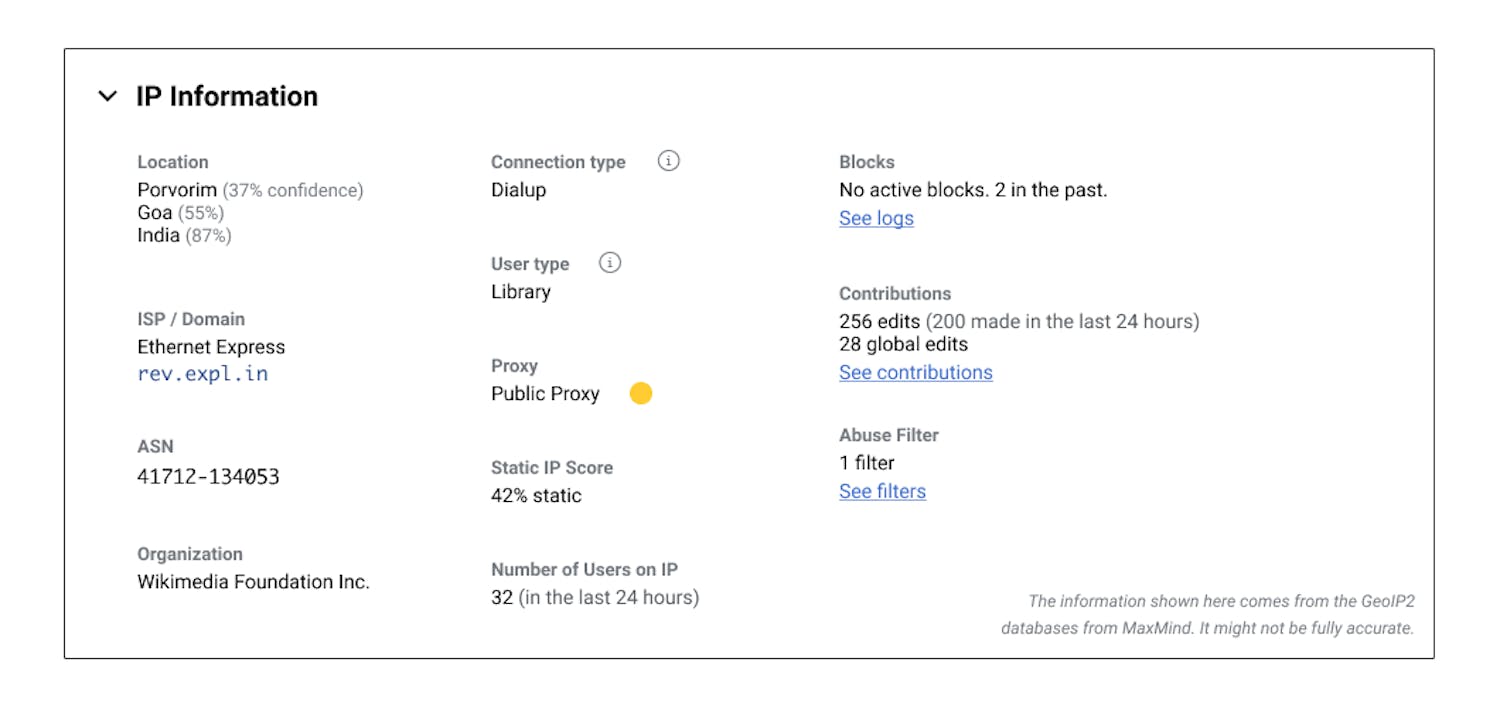The width and height of the screenshot is (1500, 706).
Task: Open the See filters link
Action: [882, 491]
